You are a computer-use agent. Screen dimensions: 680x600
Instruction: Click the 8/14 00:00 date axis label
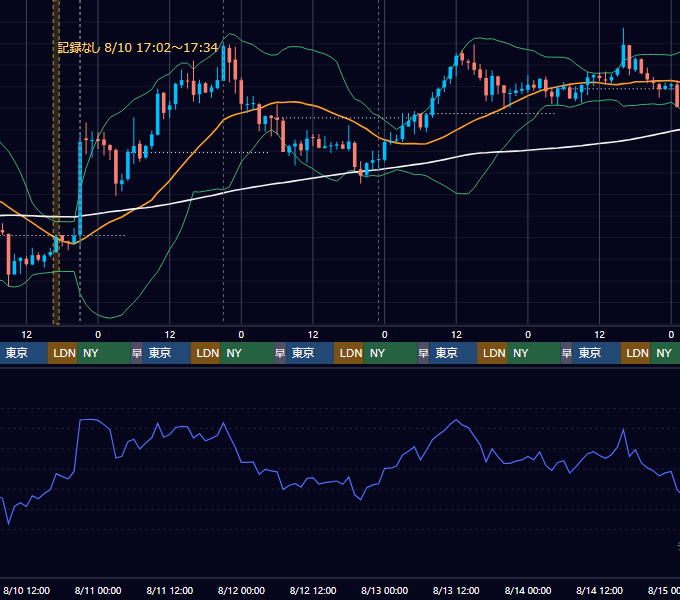click(528, 590)
